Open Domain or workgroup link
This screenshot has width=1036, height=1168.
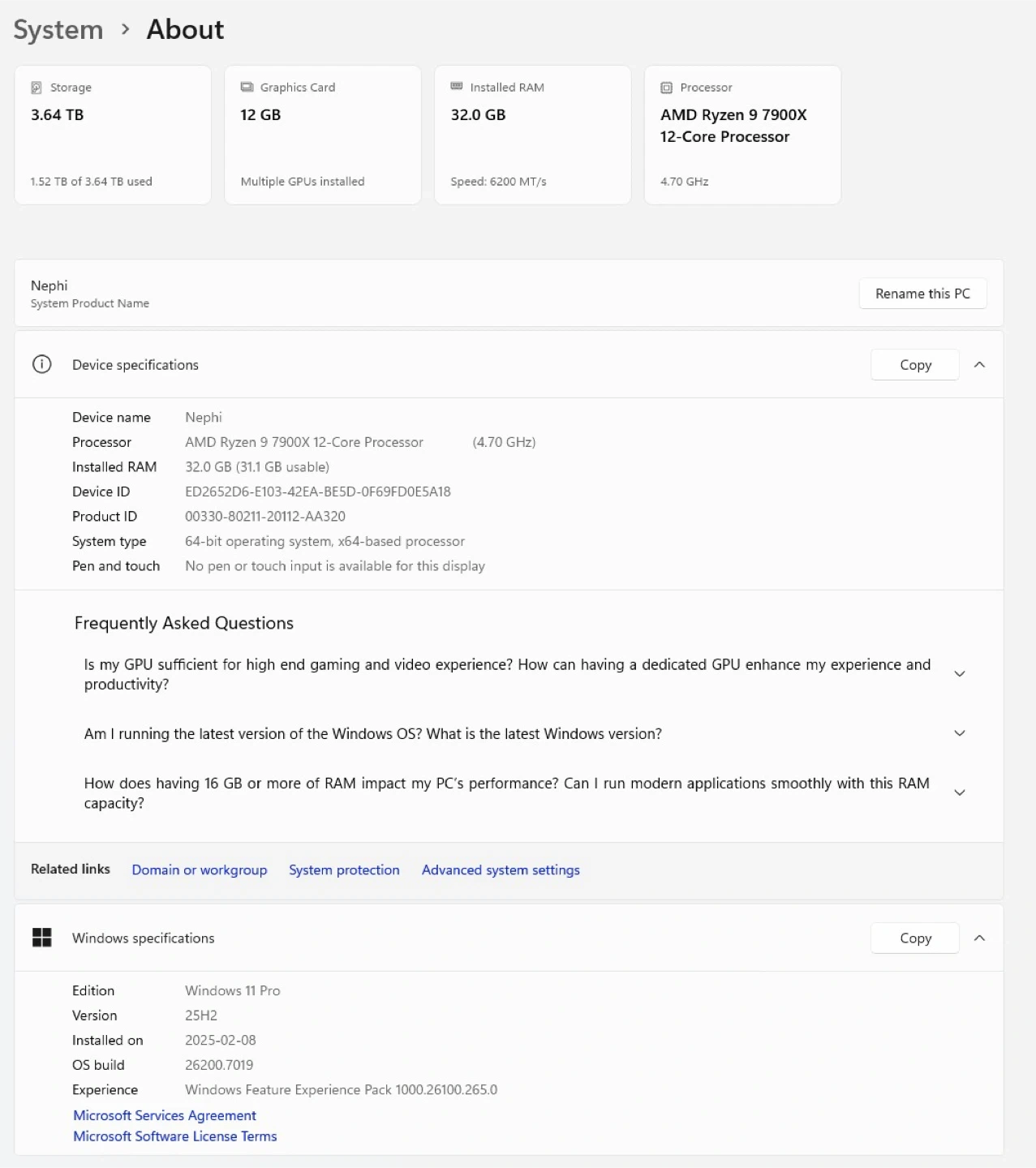click(x=200, y=870)
